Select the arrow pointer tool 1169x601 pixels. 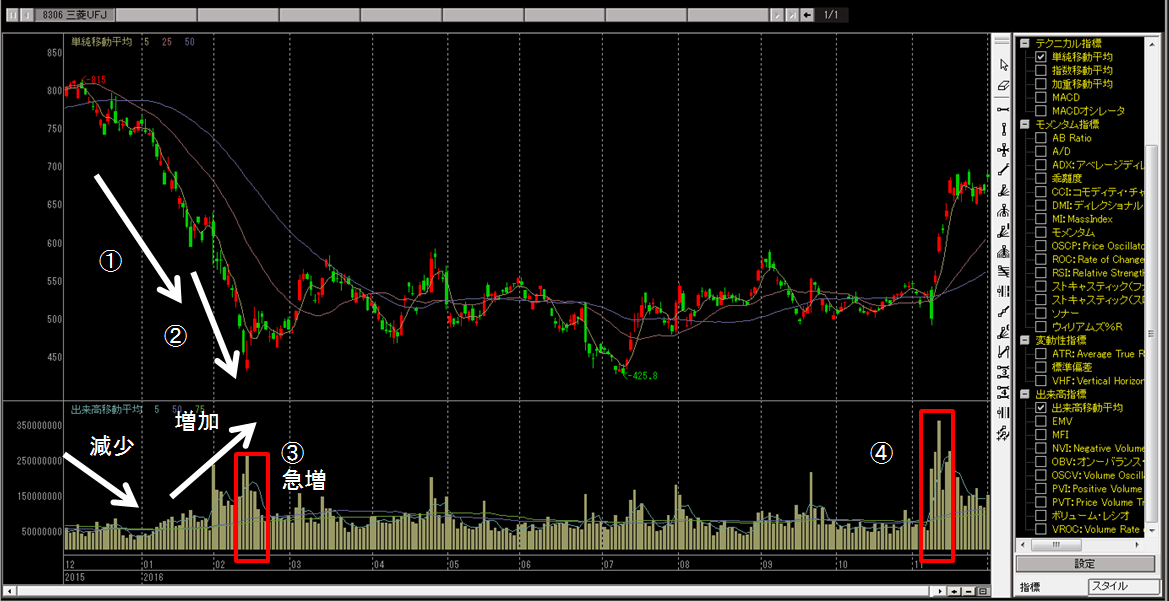[x=1003, y=65]
